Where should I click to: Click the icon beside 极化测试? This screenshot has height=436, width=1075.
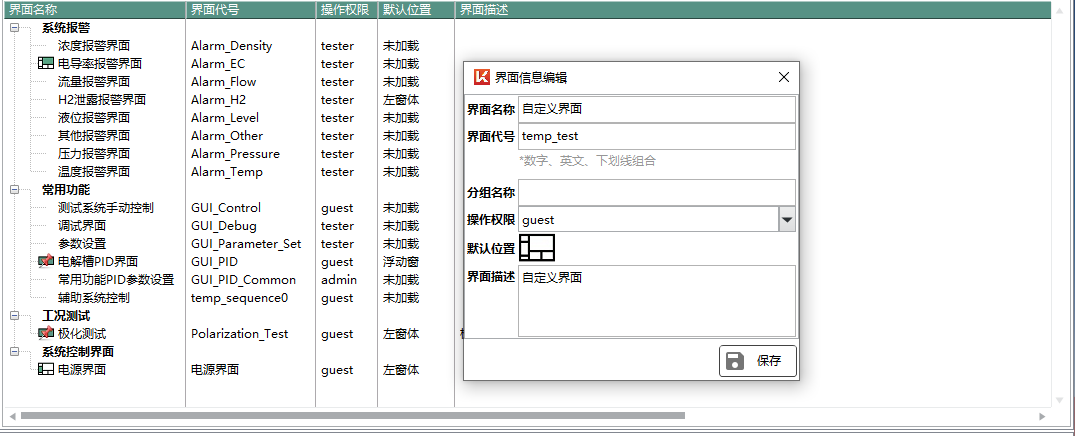46,334
